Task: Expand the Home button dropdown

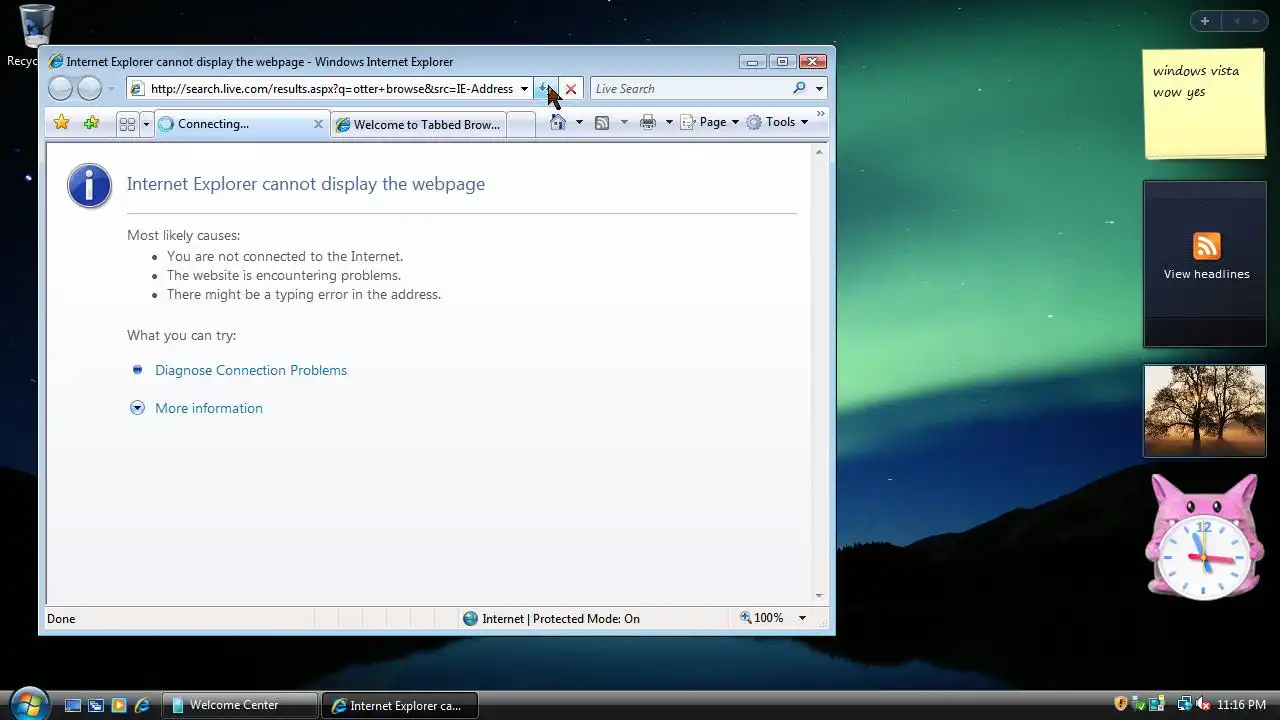Action: click(x=578, y=122)
